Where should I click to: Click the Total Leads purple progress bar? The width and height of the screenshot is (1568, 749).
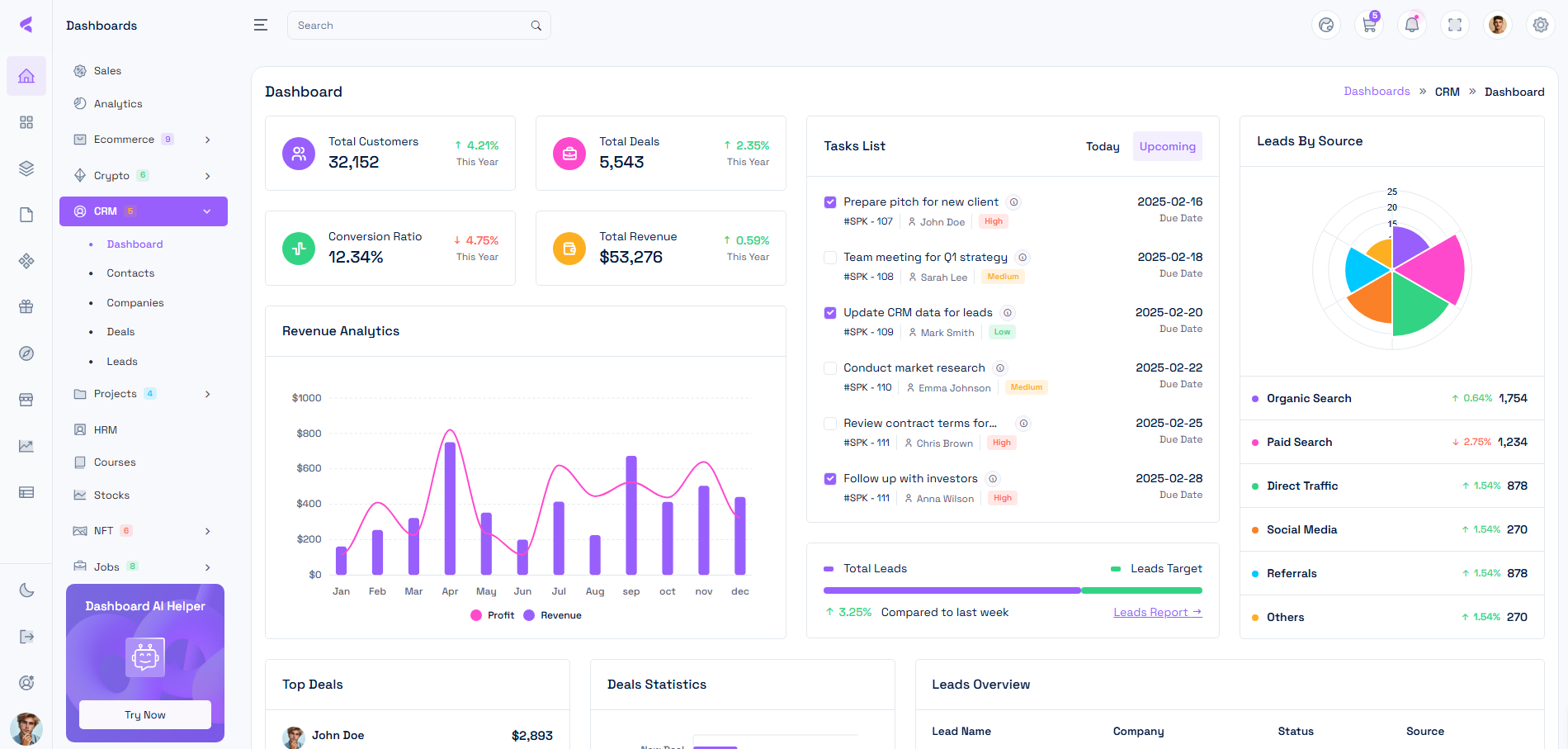click(952, 590)
